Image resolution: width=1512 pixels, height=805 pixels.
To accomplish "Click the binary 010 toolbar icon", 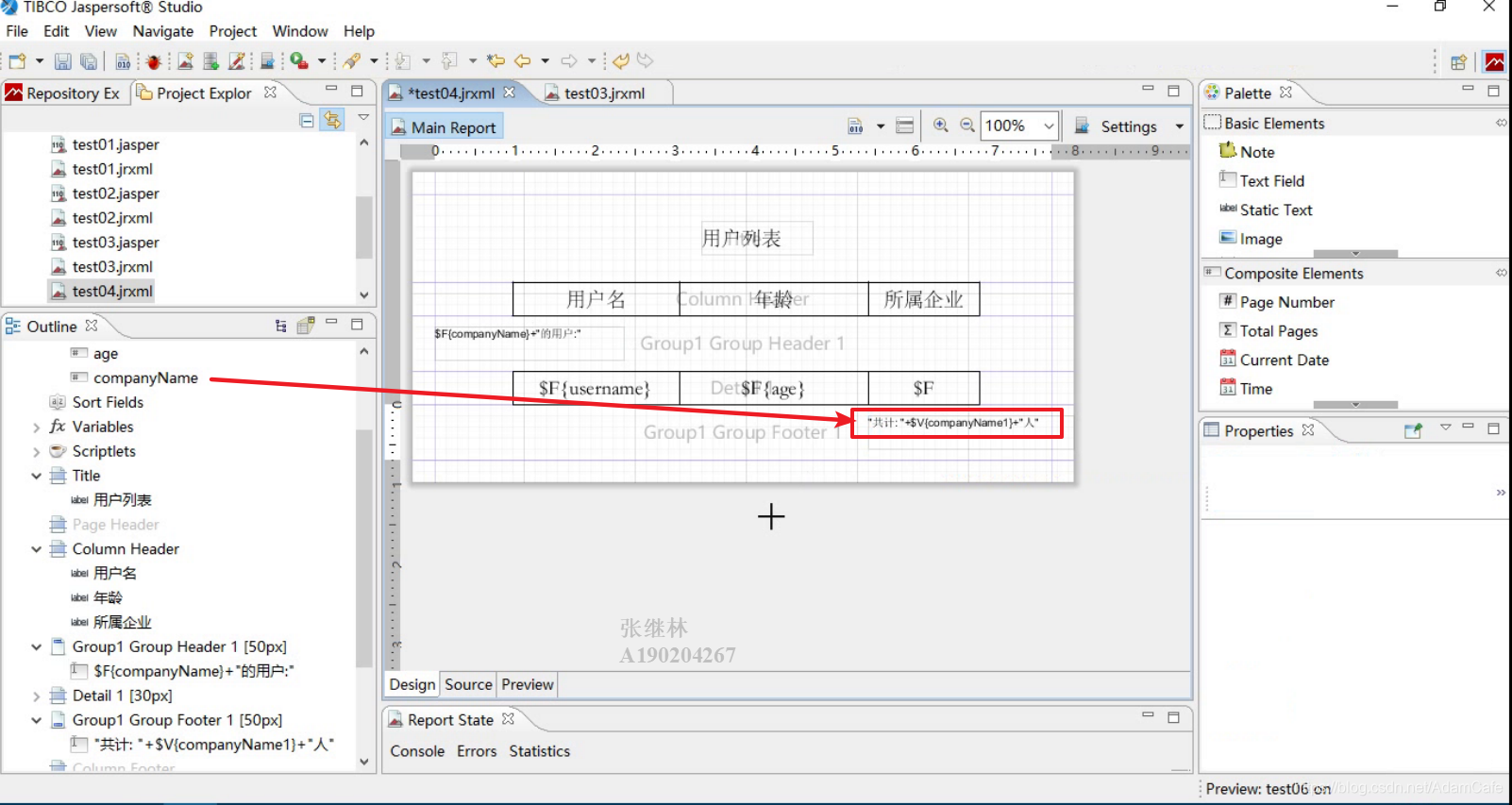I will click(x=123, y=61).
